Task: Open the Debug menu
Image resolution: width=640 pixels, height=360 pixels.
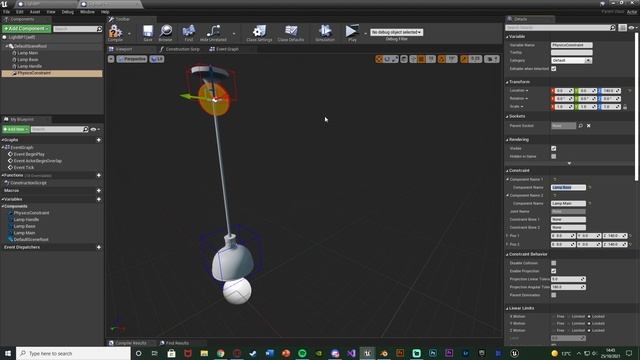Action: [68, 12]
